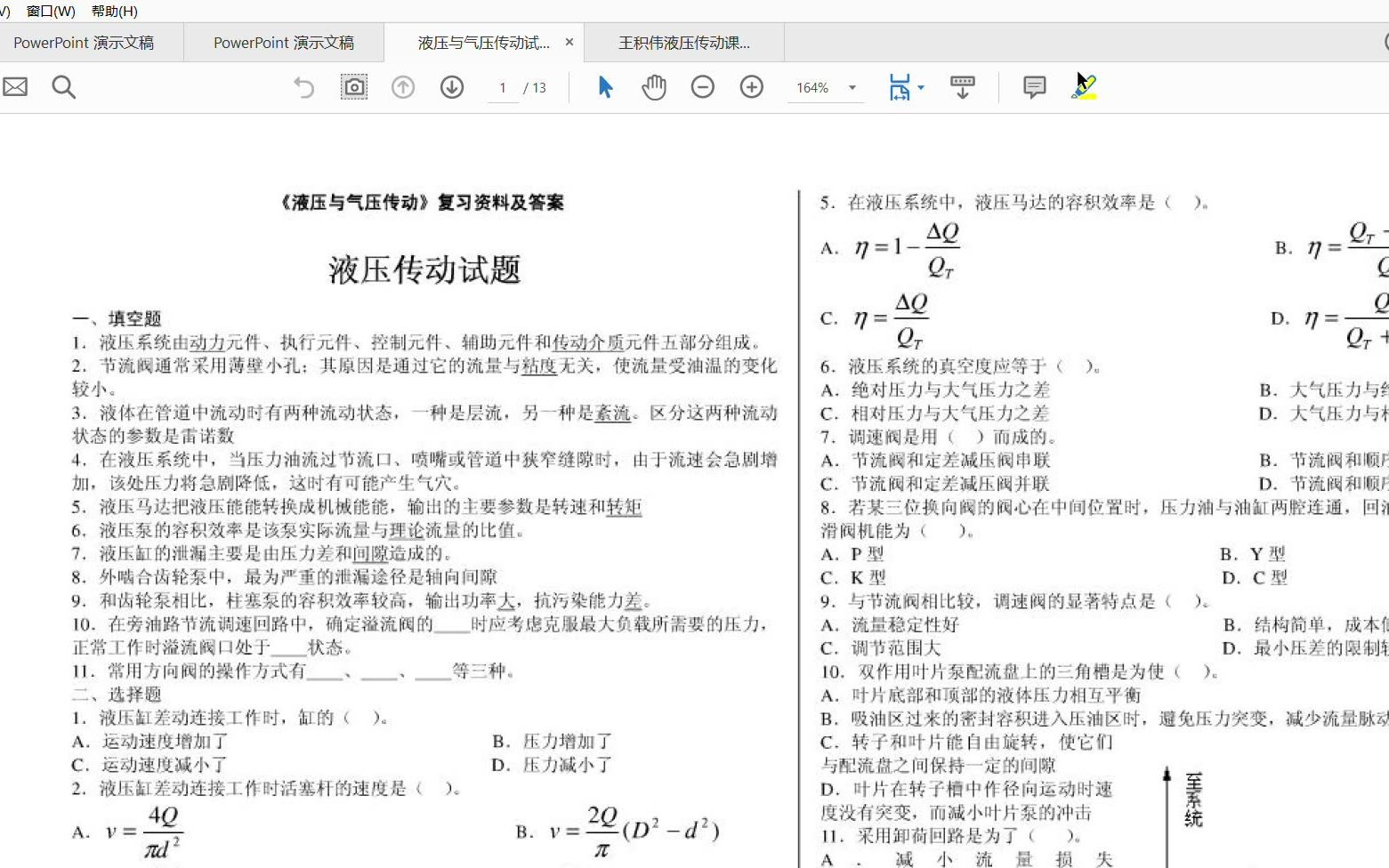Switch to second PowerPoint 演示文稿 tab
The width and height of the screenshot is (1389, 868).
pyautogui.click(x=284, y=43)
